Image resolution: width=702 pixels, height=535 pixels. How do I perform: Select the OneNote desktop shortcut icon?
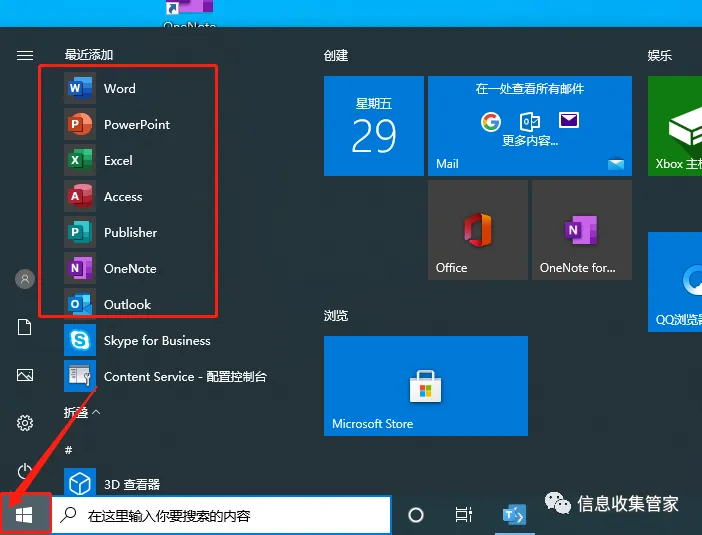point(189,13)
